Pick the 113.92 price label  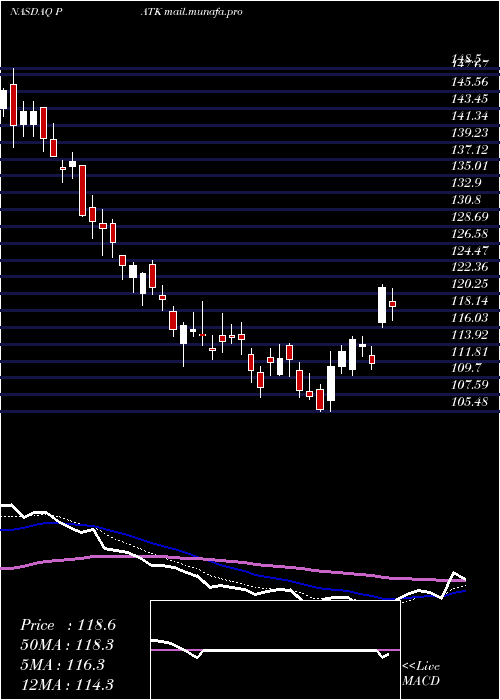pos(470,334)
